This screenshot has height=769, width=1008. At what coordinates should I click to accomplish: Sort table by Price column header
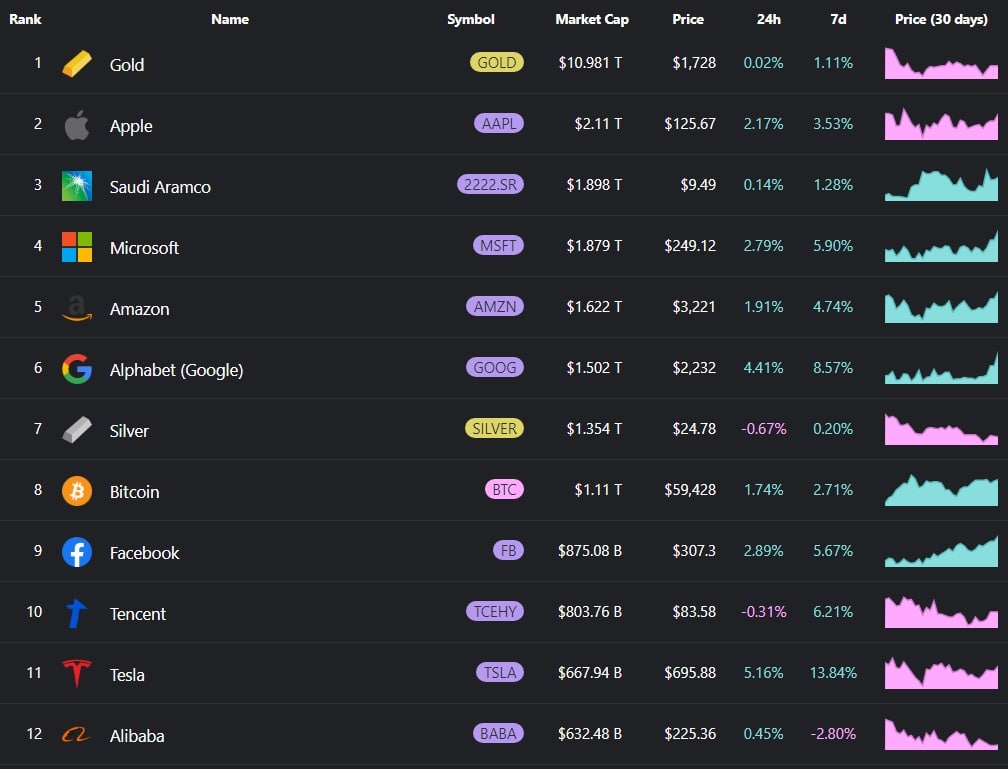tap(688, 19)
